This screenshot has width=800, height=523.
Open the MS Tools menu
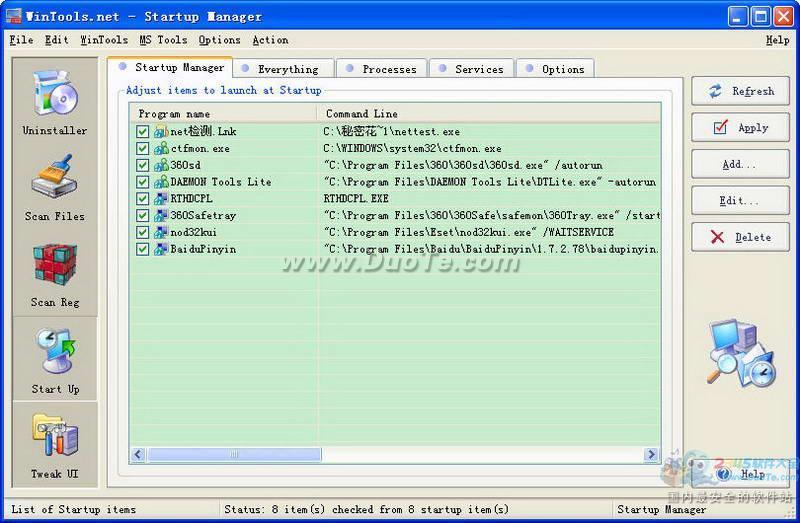coord(163,40)
